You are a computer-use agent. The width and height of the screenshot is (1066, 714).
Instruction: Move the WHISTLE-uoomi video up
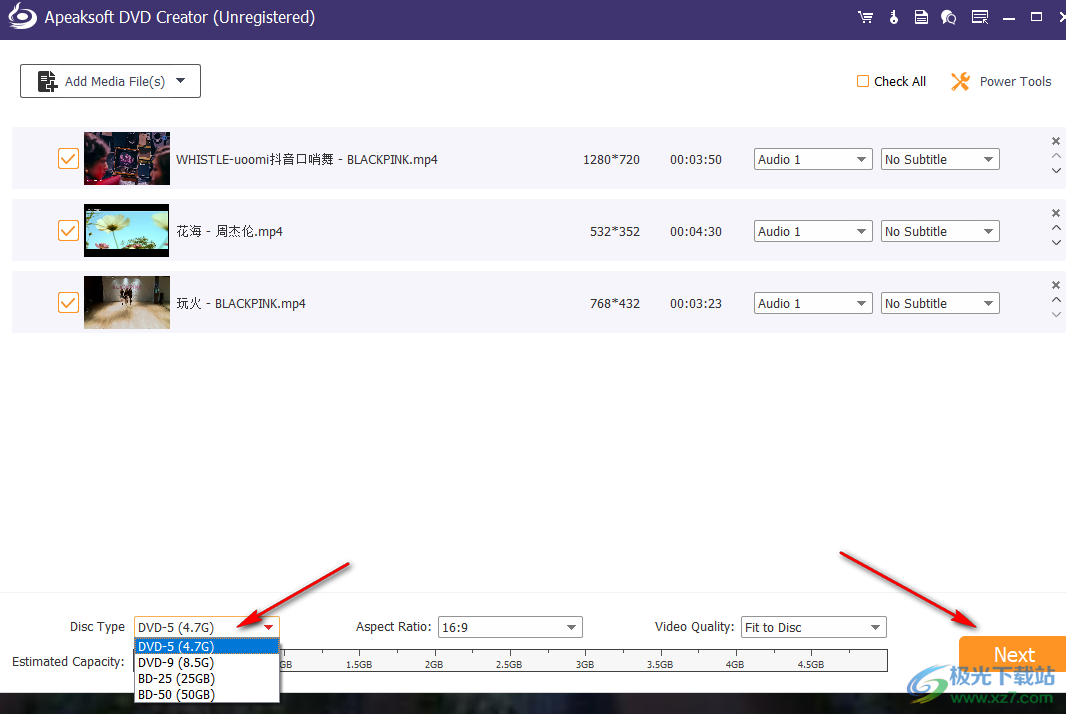(1056, 156)
